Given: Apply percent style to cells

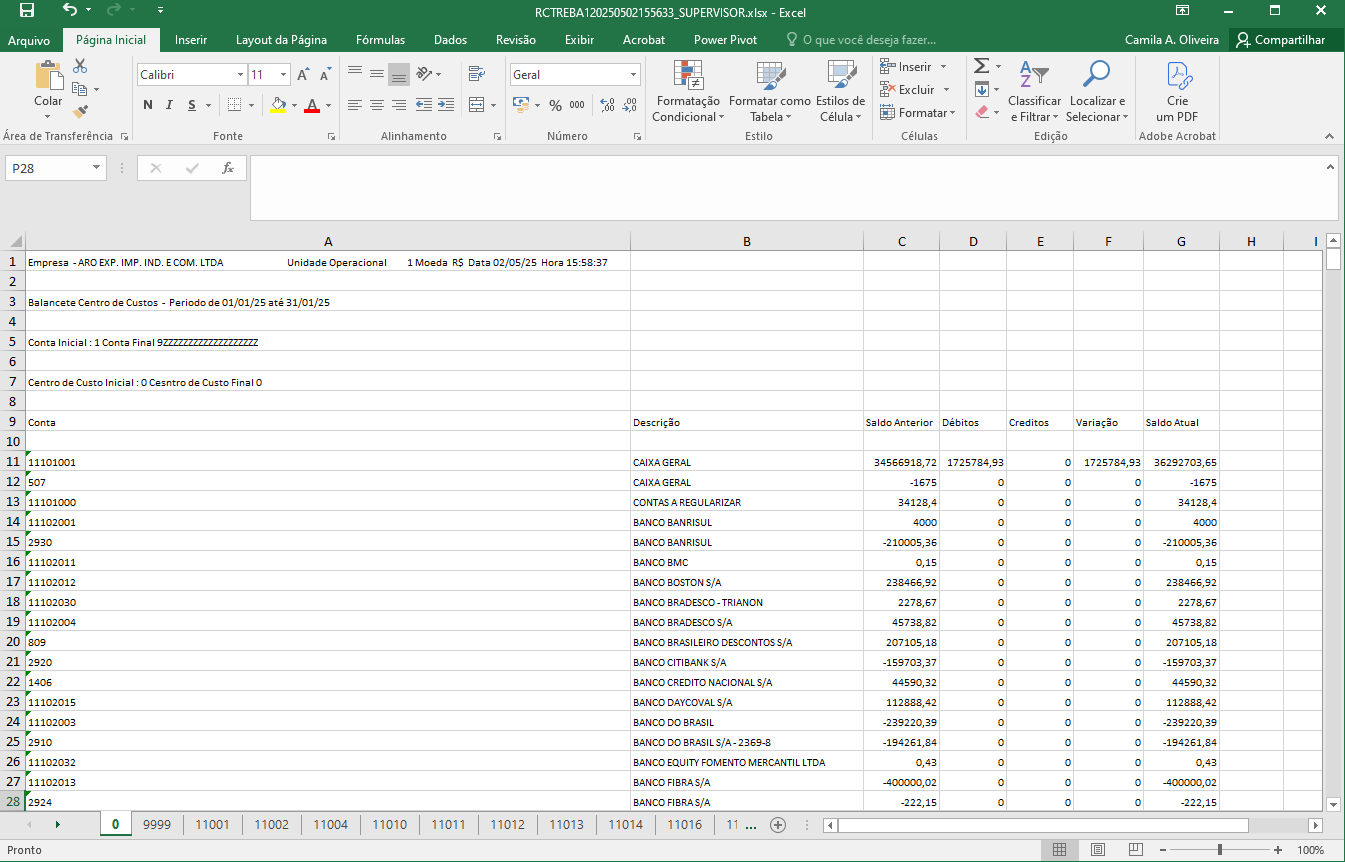Looking at the screenshot, I should [x=556, y=105].
